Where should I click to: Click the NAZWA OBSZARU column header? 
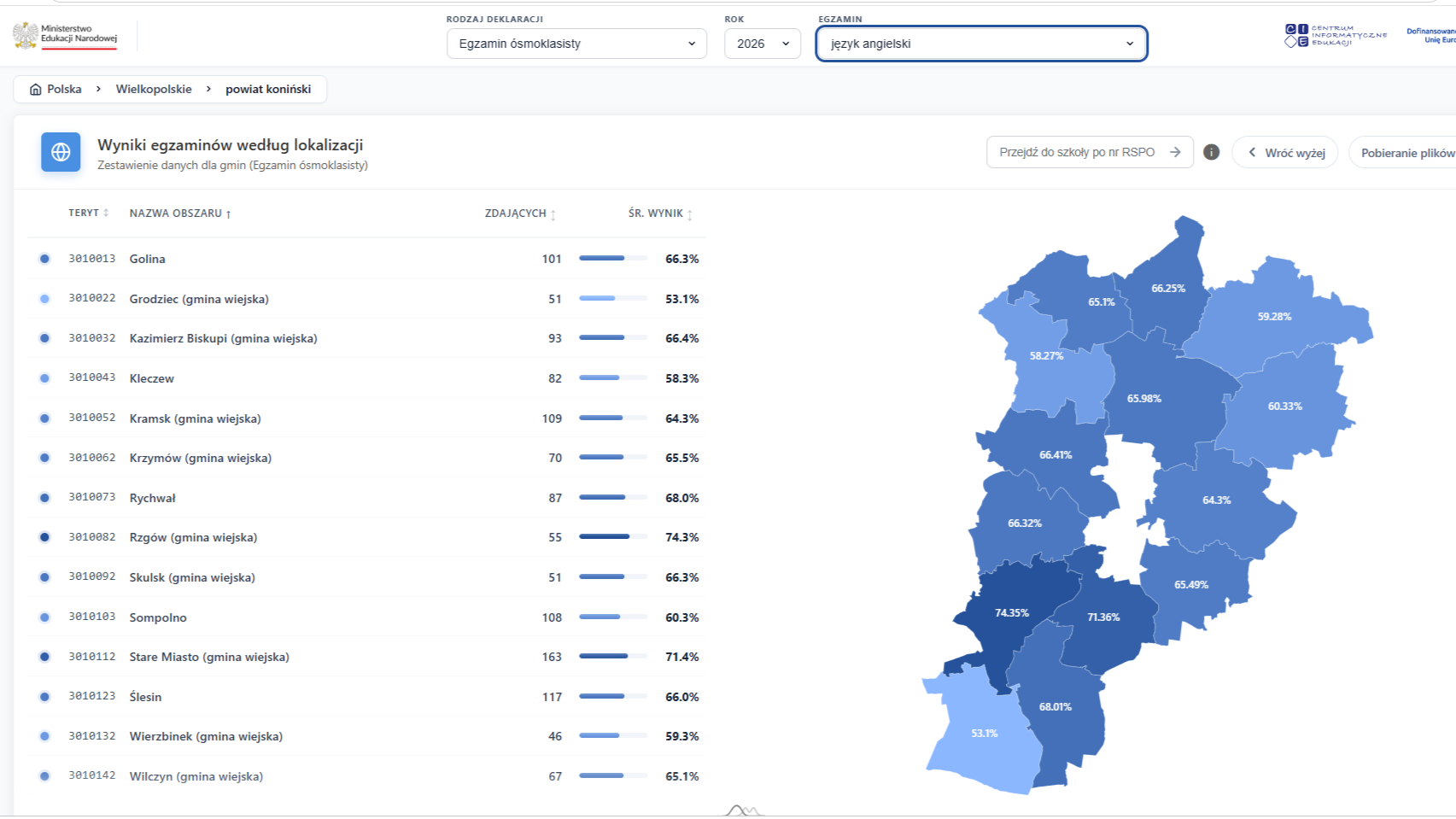[x=176, y=214]
